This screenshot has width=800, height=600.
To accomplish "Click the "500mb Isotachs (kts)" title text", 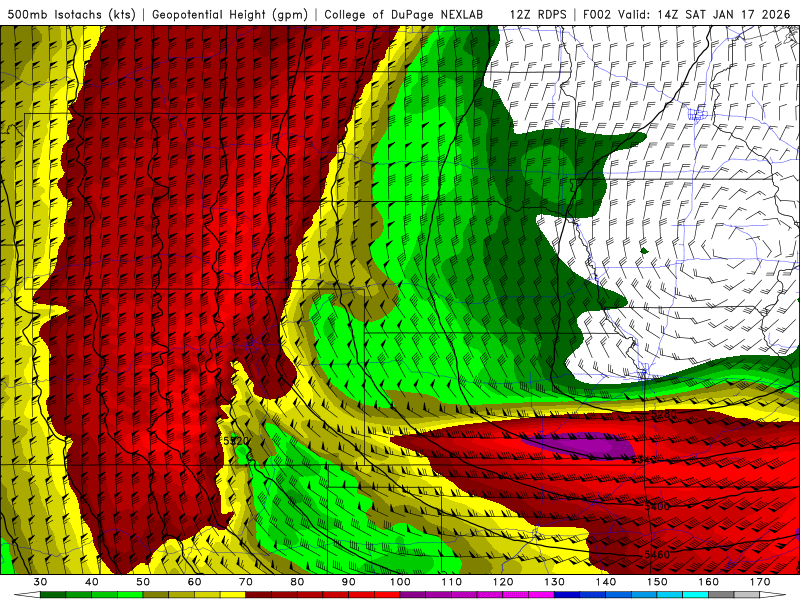I will 71,14.
